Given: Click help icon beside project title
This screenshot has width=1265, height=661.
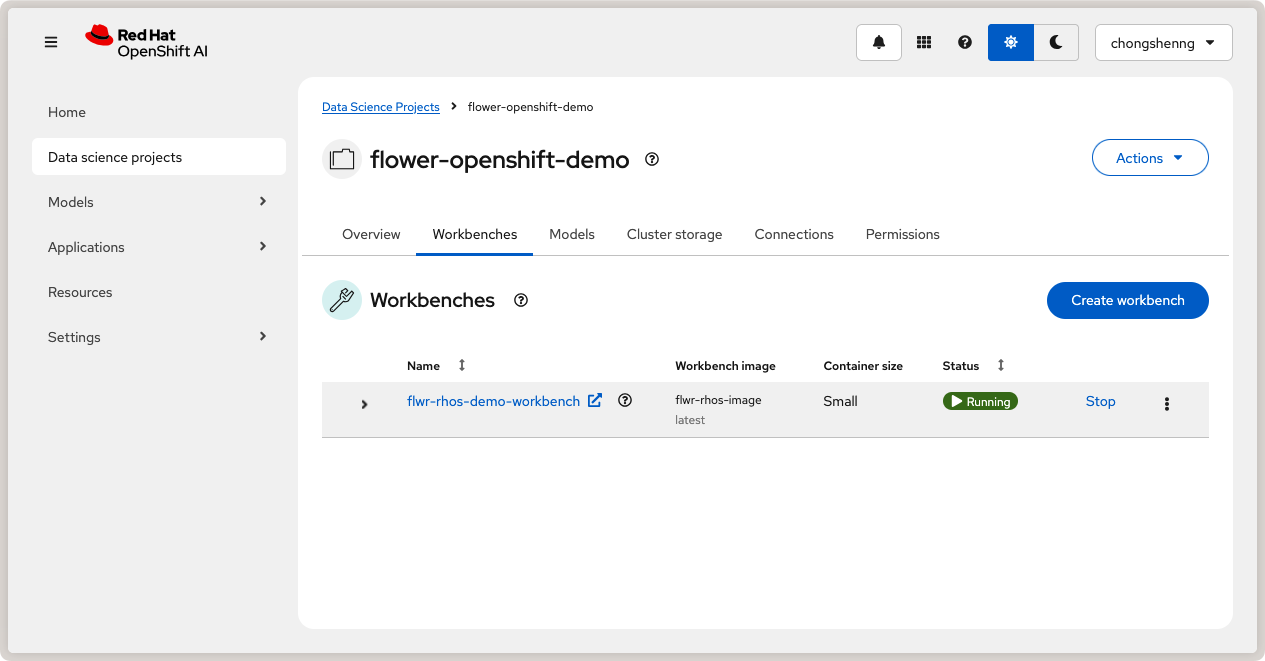Looking at the screenshot, I should click(652, 159).
